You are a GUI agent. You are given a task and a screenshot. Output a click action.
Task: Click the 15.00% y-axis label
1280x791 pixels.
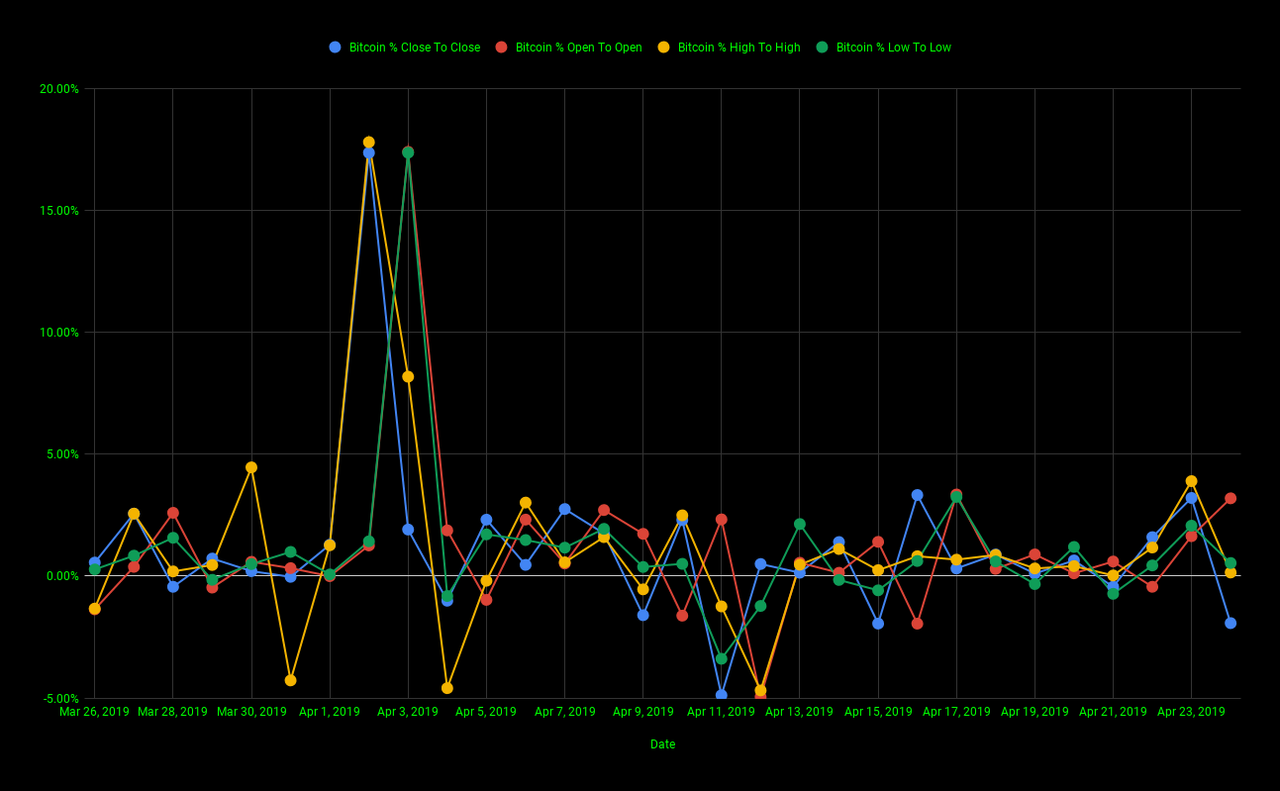click(59, 210)
